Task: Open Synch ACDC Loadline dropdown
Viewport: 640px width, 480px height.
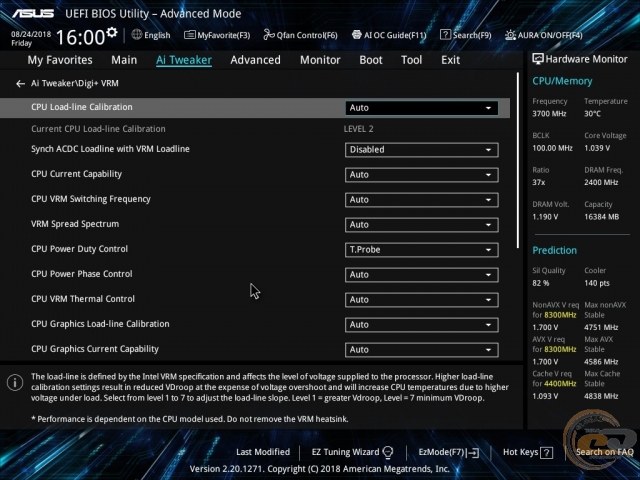Action: pos(421,150)
